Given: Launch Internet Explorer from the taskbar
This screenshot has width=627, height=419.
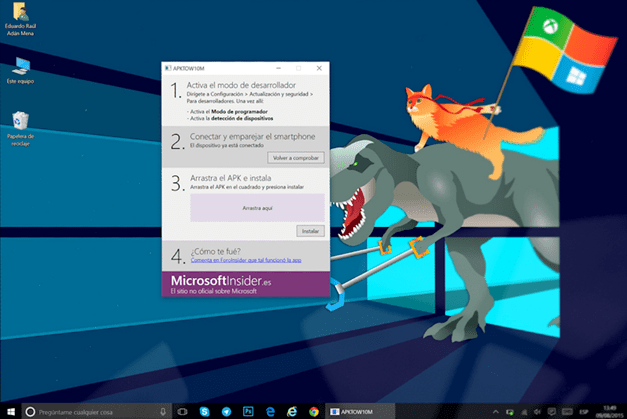Looking at the screenshot, I should point(292,411).
